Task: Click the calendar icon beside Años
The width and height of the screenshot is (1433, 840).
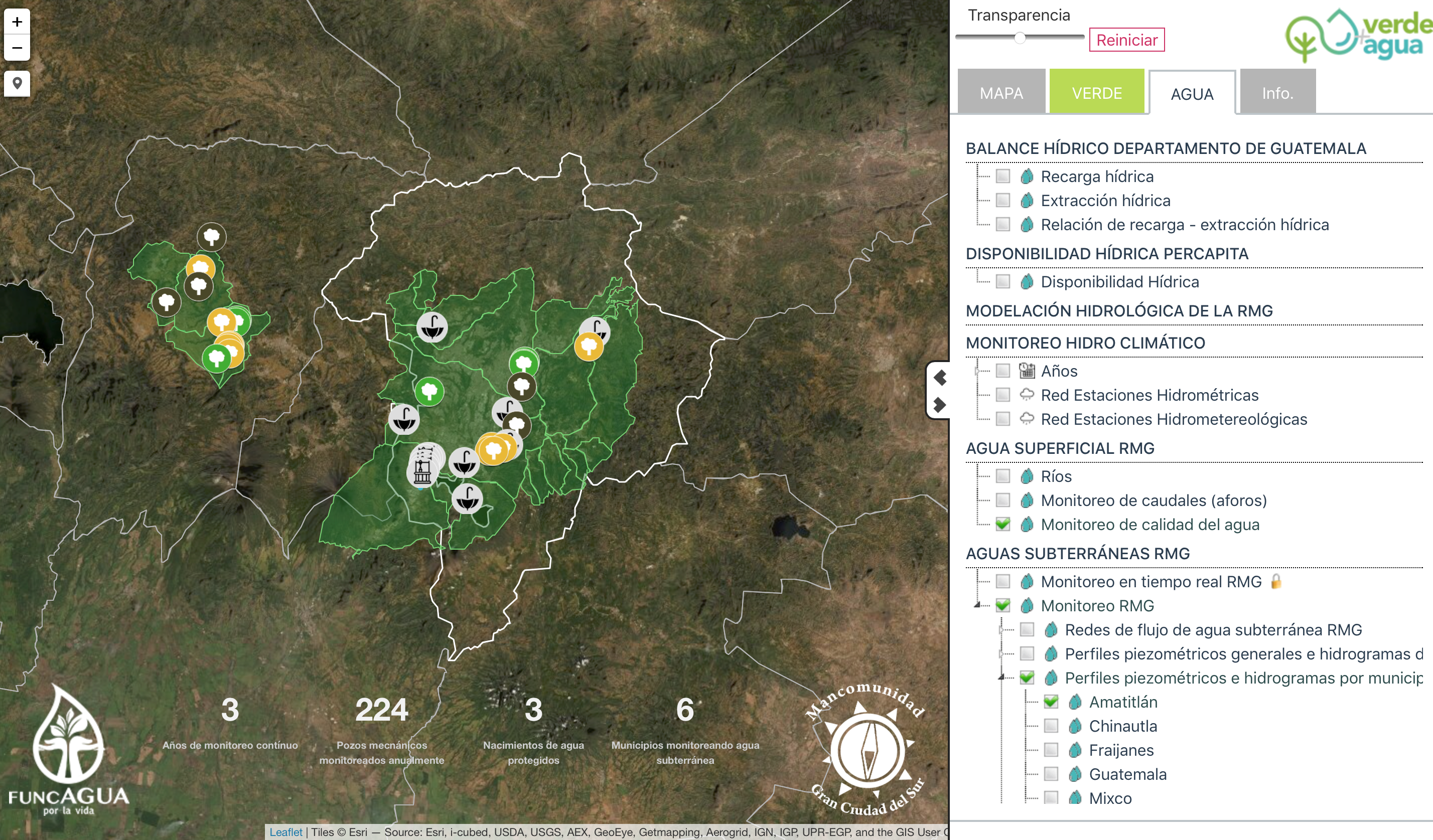Action: tap(1027, 371)
